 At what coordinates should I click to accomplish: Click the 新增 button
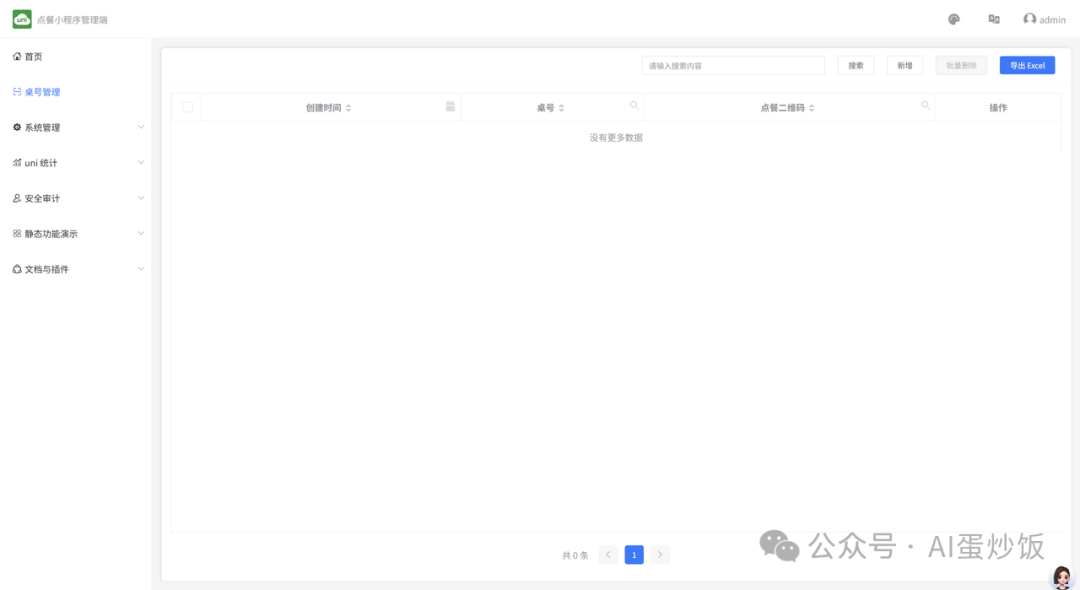[x=903, y=64]
